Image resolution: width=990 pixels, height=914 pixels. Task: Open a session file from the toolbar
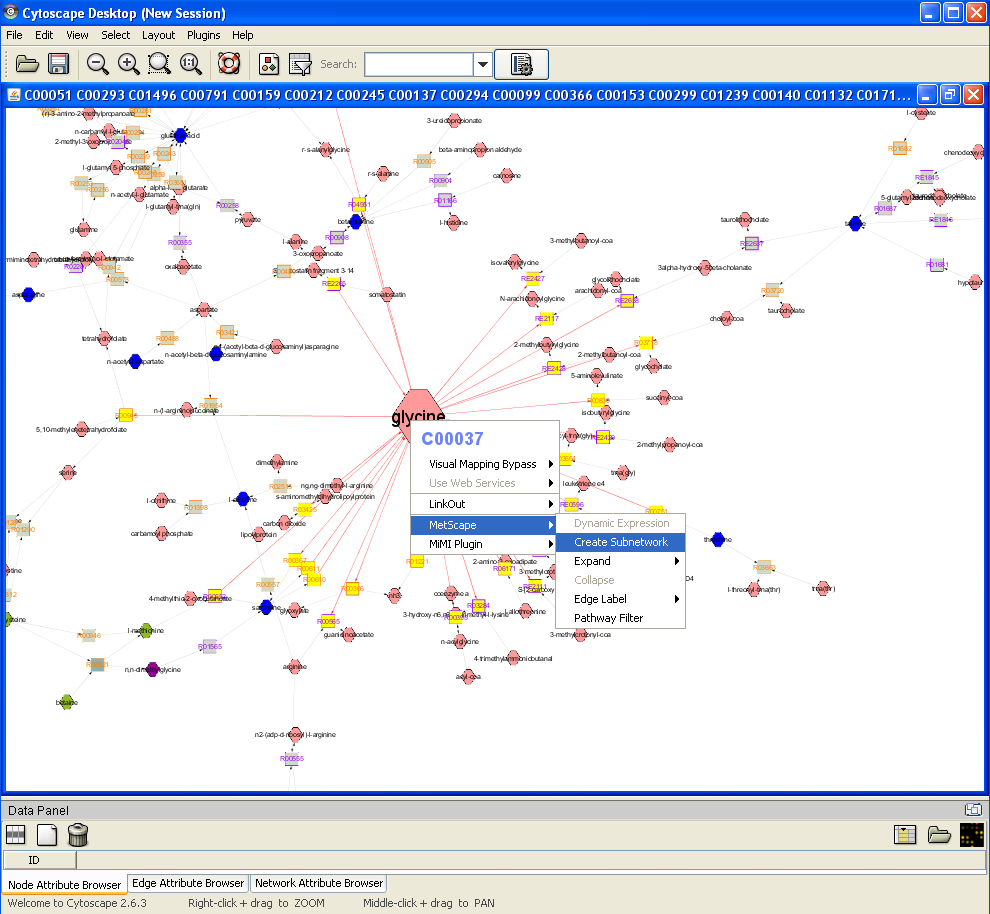(x=27, y=64)
